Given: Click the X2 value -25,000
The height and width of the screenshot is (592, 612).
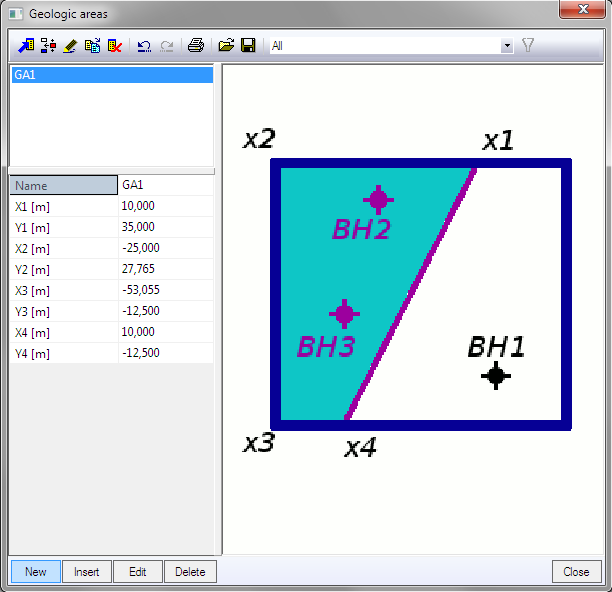Looking at the screenshot, I should point(165,248).
